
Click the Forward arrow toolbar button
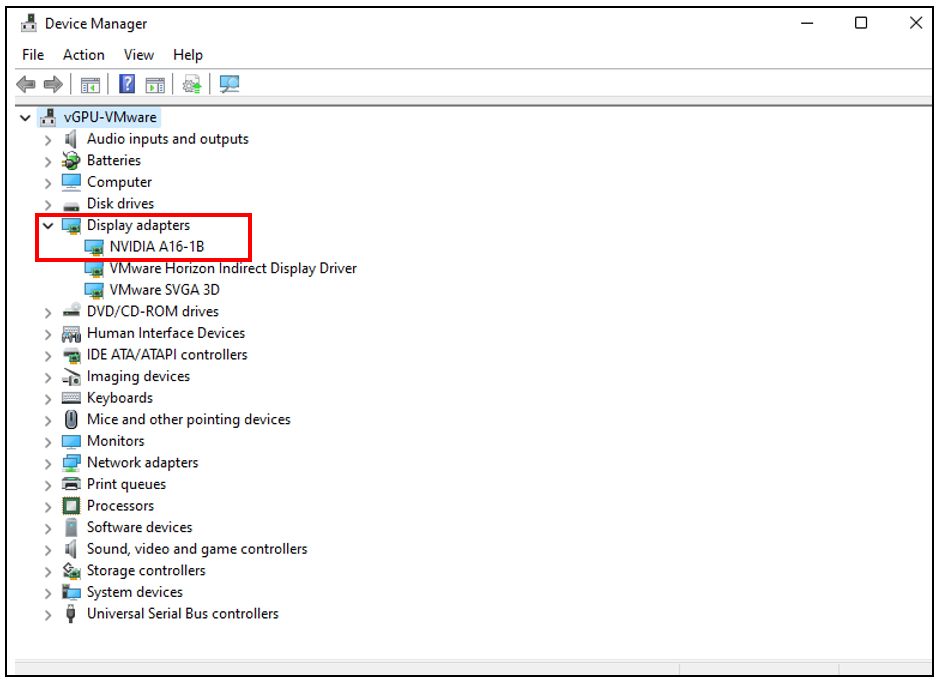pyautogui.click(x=52, y=85)
